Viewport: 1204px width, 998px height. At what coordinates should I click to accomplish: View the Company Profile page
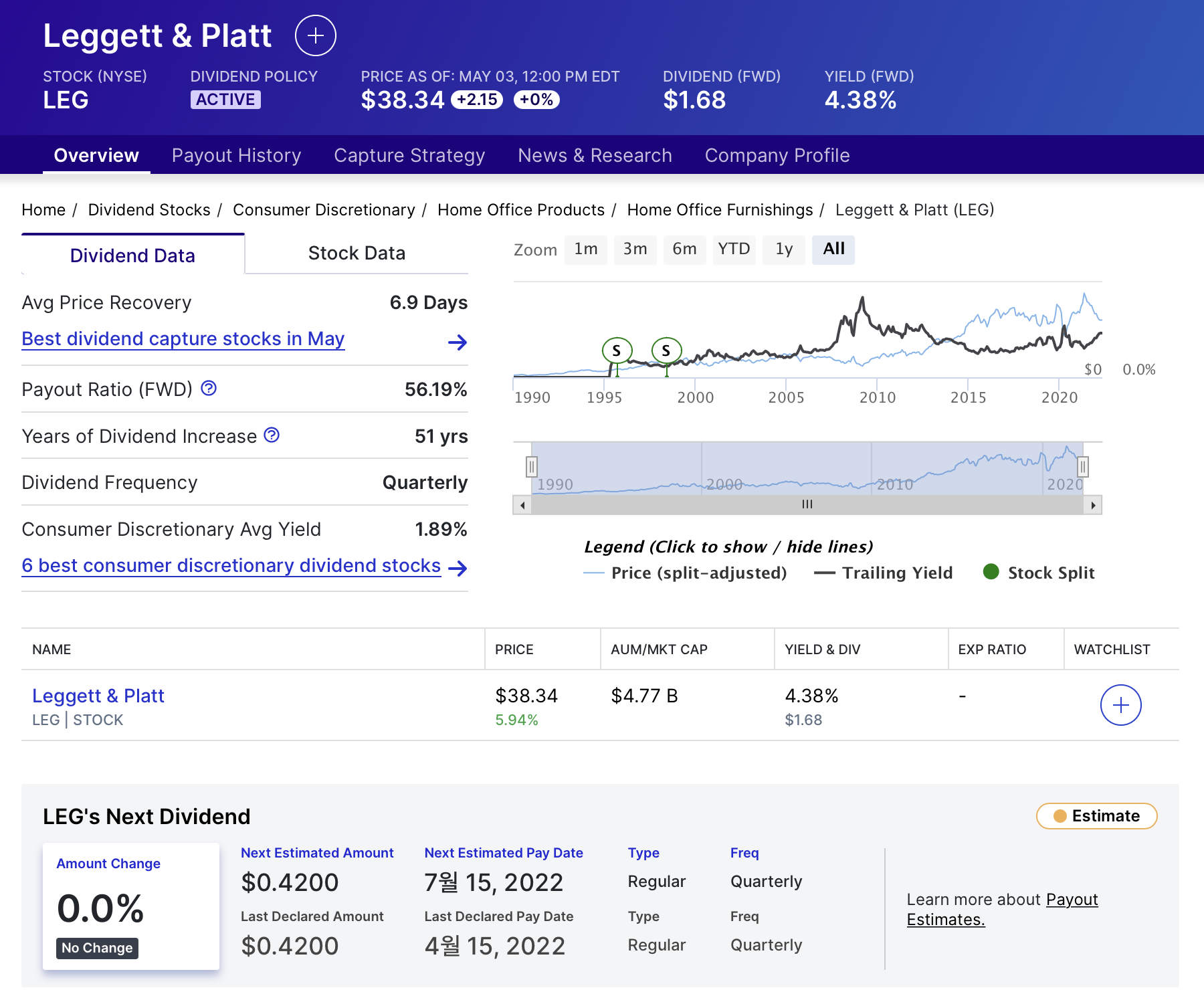click(777, 155)
